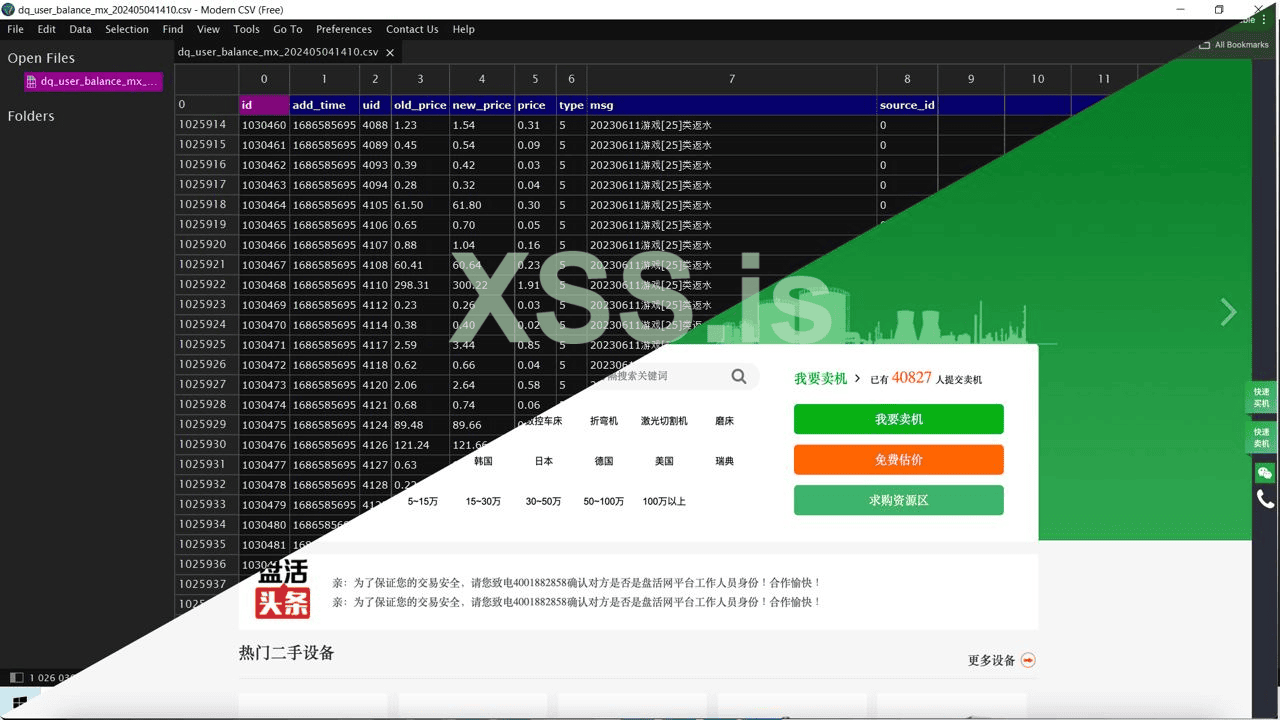This screenshot has width=1280, height=720.
Task: Choose the 美国 country filter
Action: (x=664, y=461)
